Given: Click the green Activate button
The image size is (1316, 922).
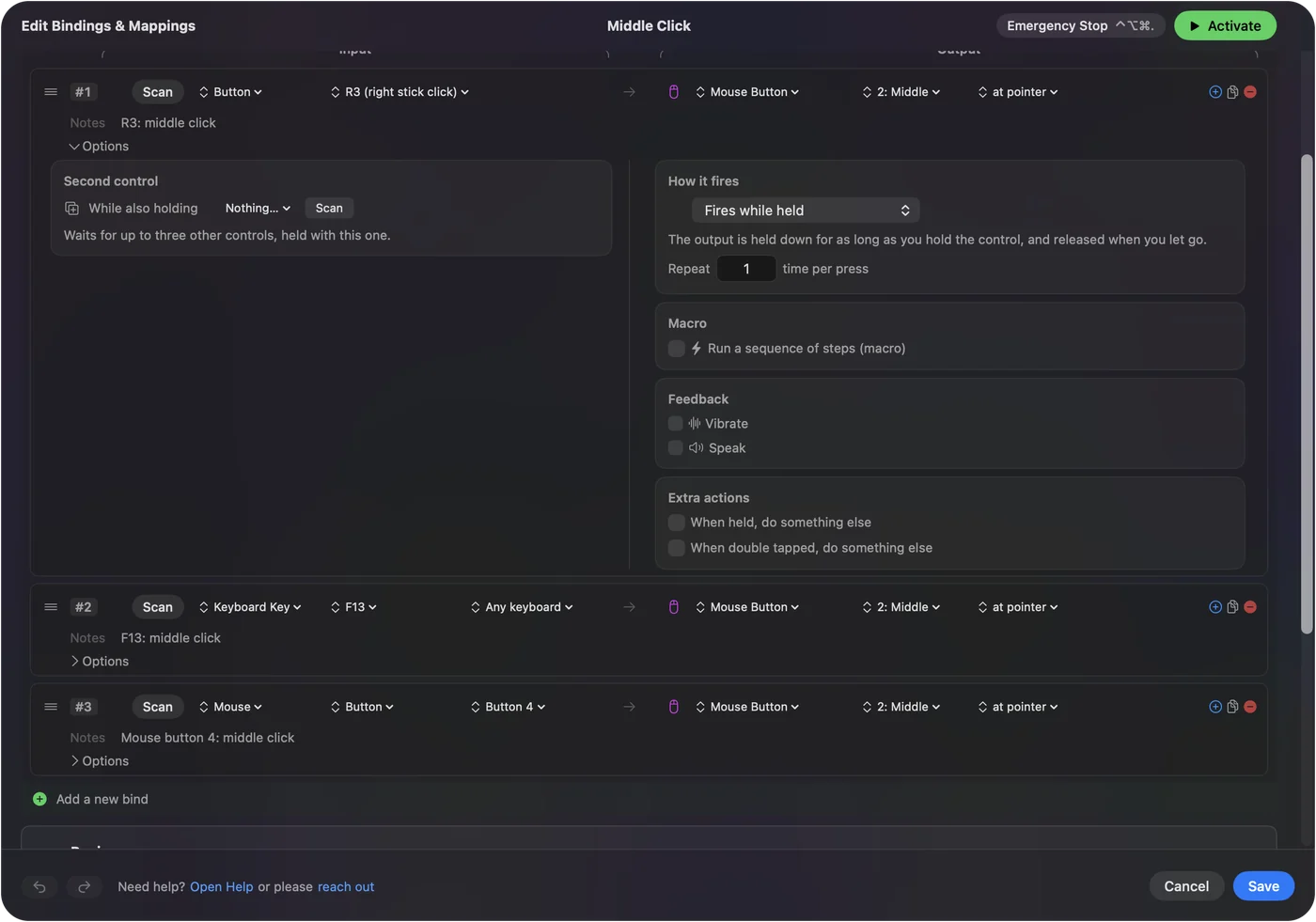Looking at the screenshot, I should 1225,25.
